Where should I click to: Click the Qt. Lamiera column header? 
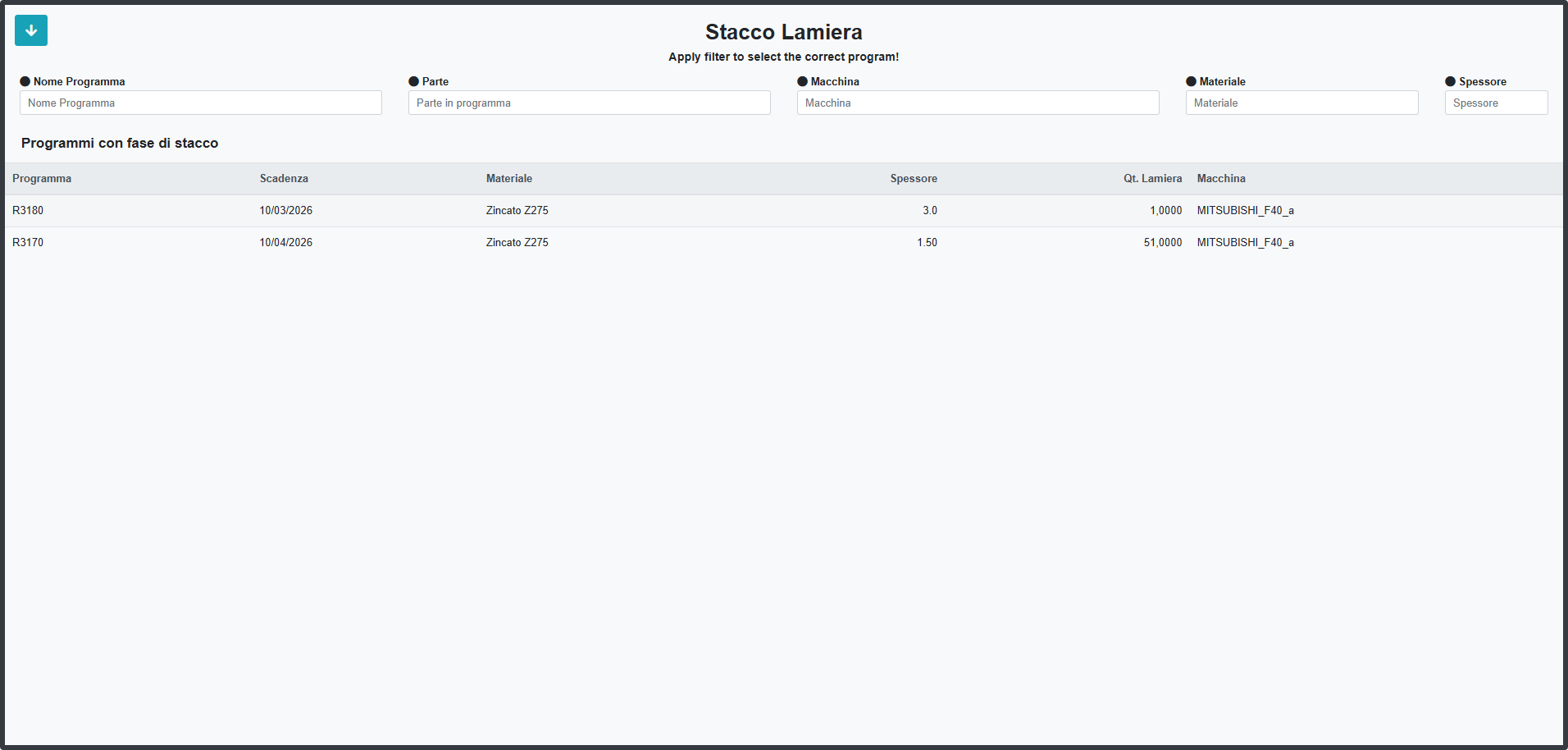1152,178
